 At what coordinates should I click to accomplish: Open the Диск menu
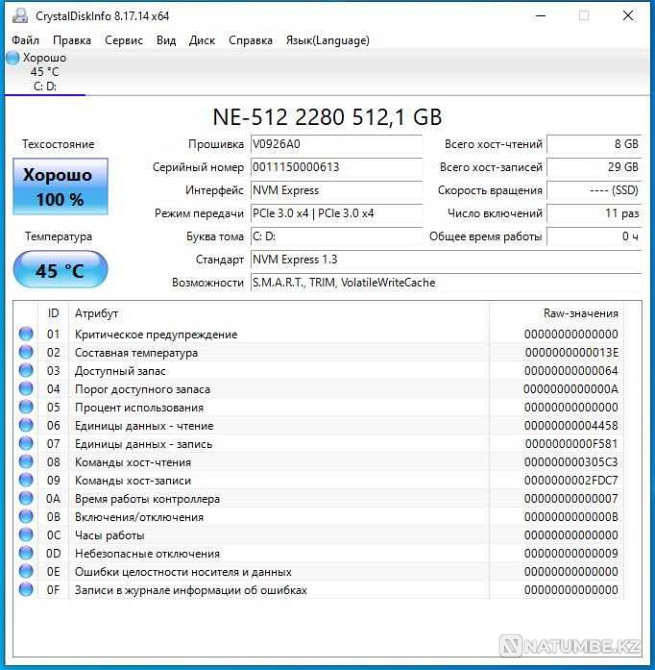(202, 40)
